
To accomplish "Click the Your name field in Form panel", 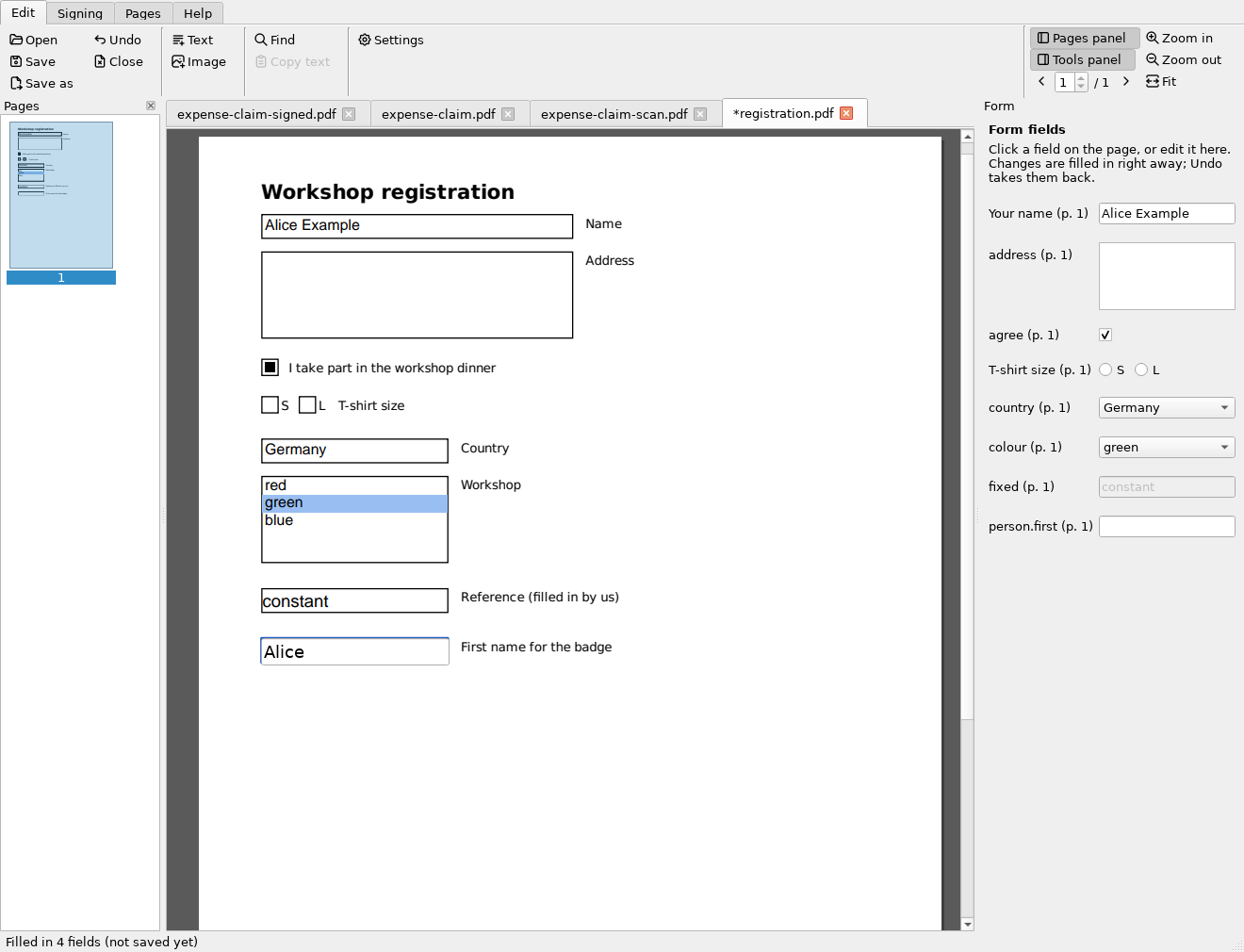I will (1167, 214).
